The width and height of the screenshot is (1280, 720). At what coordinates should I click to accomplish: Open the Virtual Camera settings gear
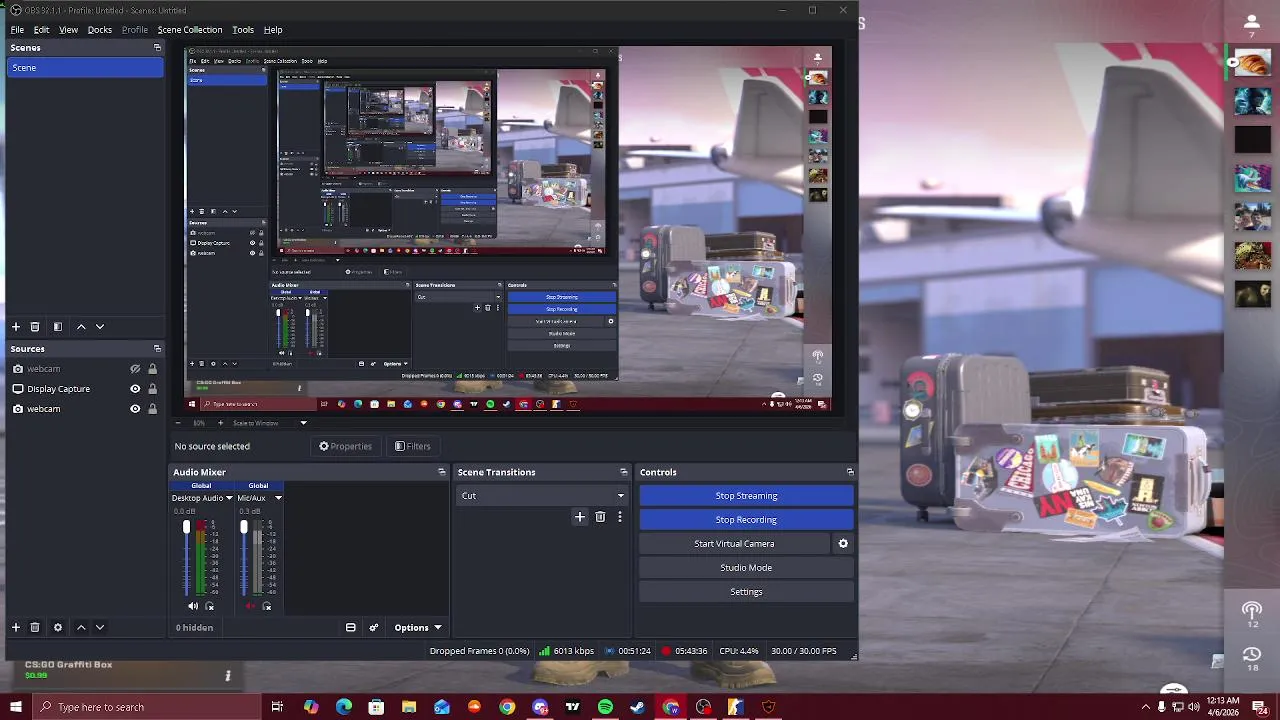(843, 544)
